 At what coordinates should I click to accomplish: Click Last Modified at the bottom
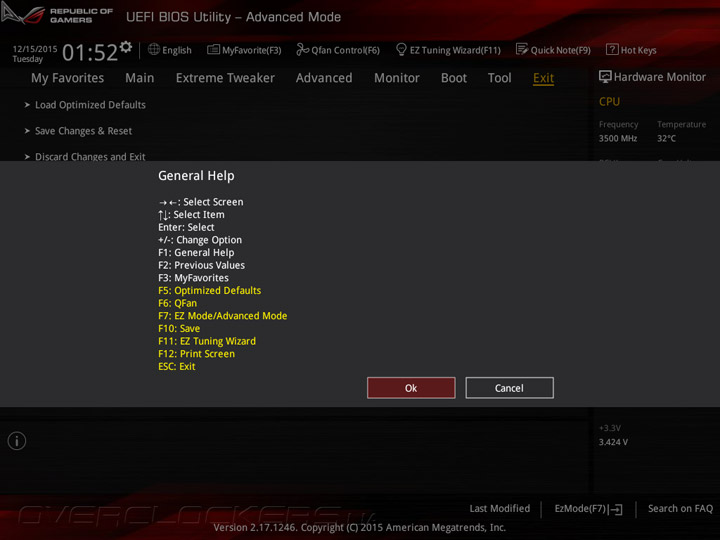[500, 508]
